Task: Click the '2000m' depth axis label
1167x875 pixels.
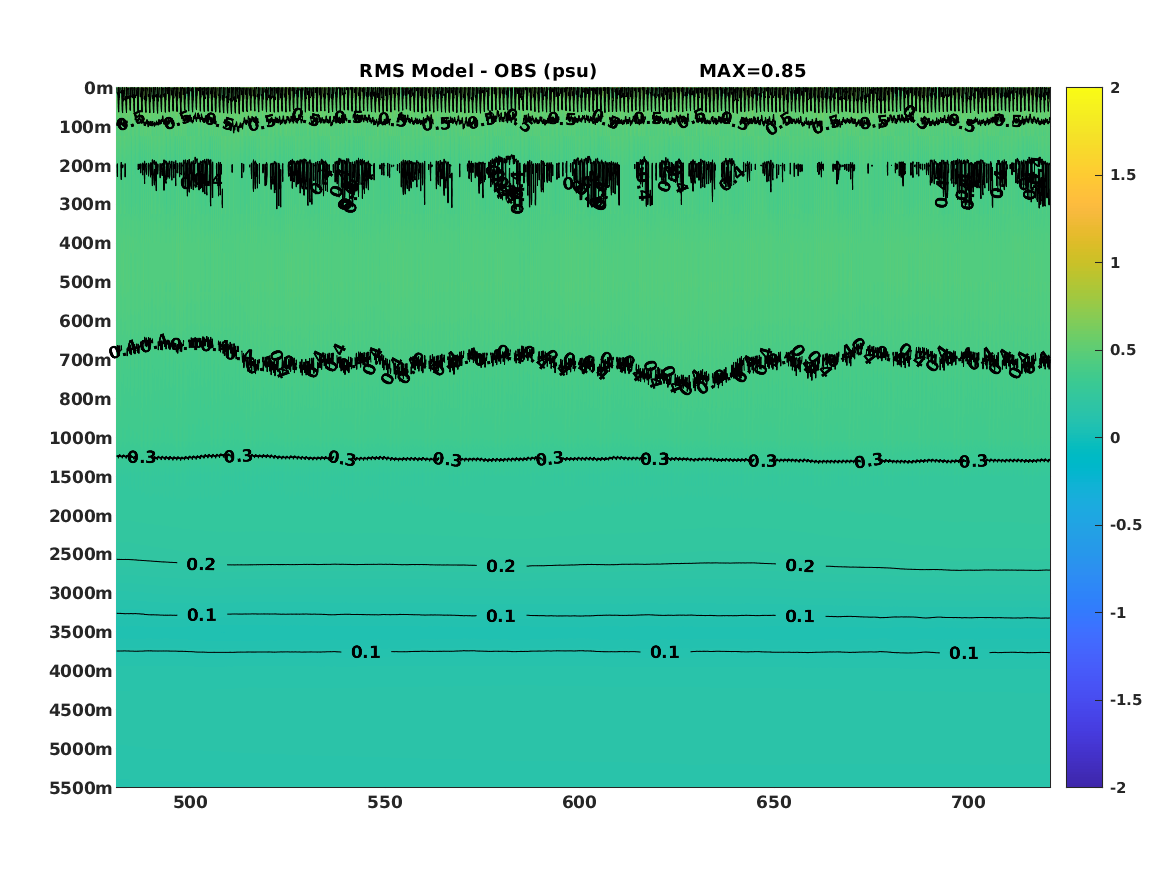Action: [x=81, y=516]
